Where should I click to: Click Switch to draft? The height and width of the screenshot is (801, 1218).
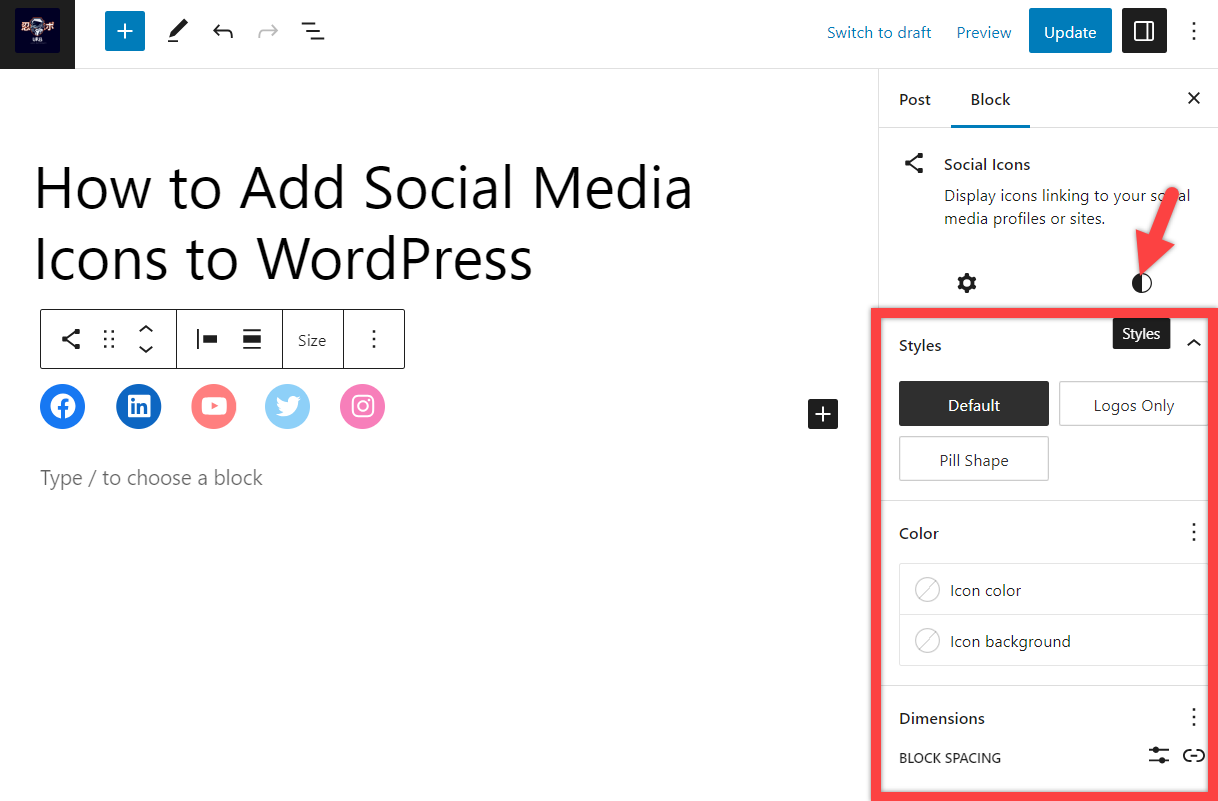[879, 32]
